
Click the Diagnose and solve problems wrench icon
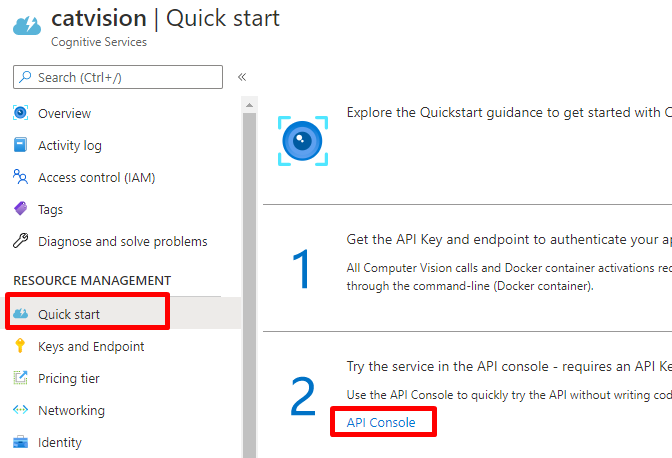click(20, 241)
